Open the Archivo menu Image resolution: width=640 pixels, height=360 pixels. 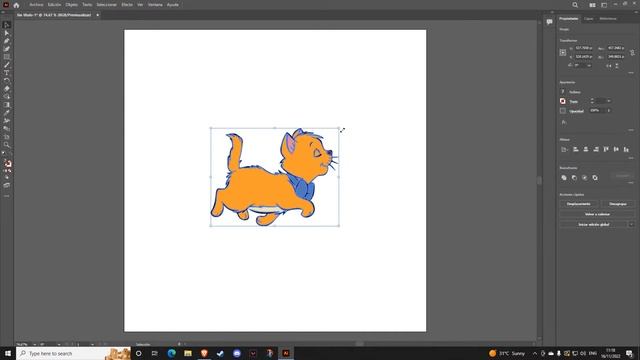36,5
